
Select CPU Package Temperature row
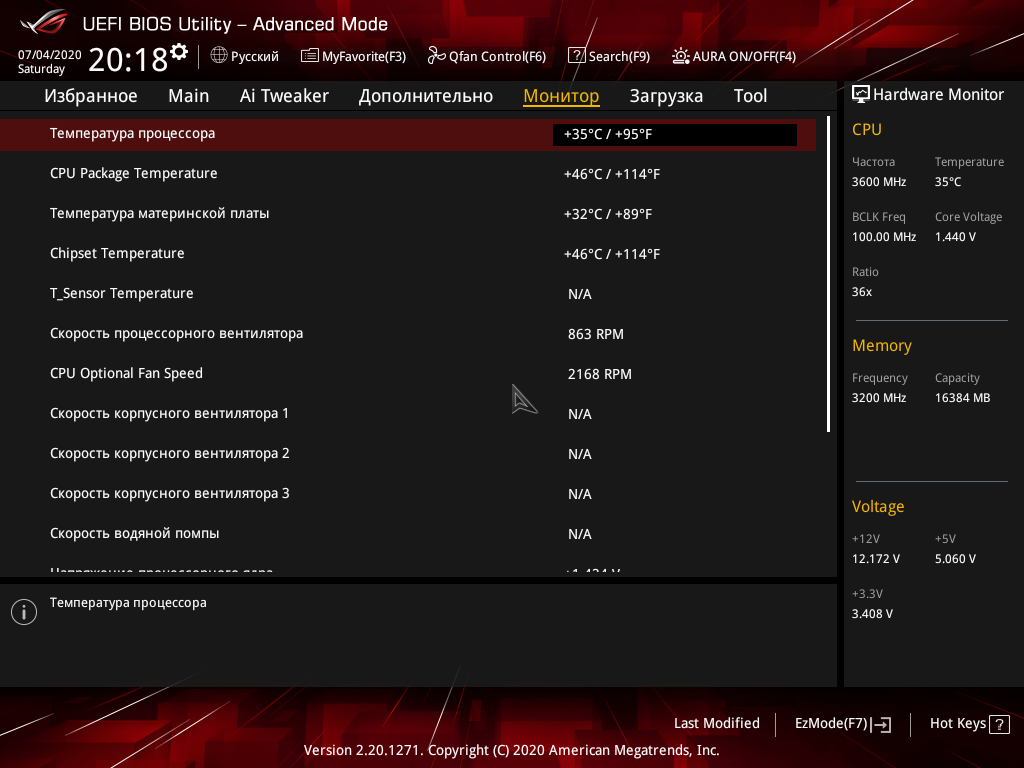point(408,174)
